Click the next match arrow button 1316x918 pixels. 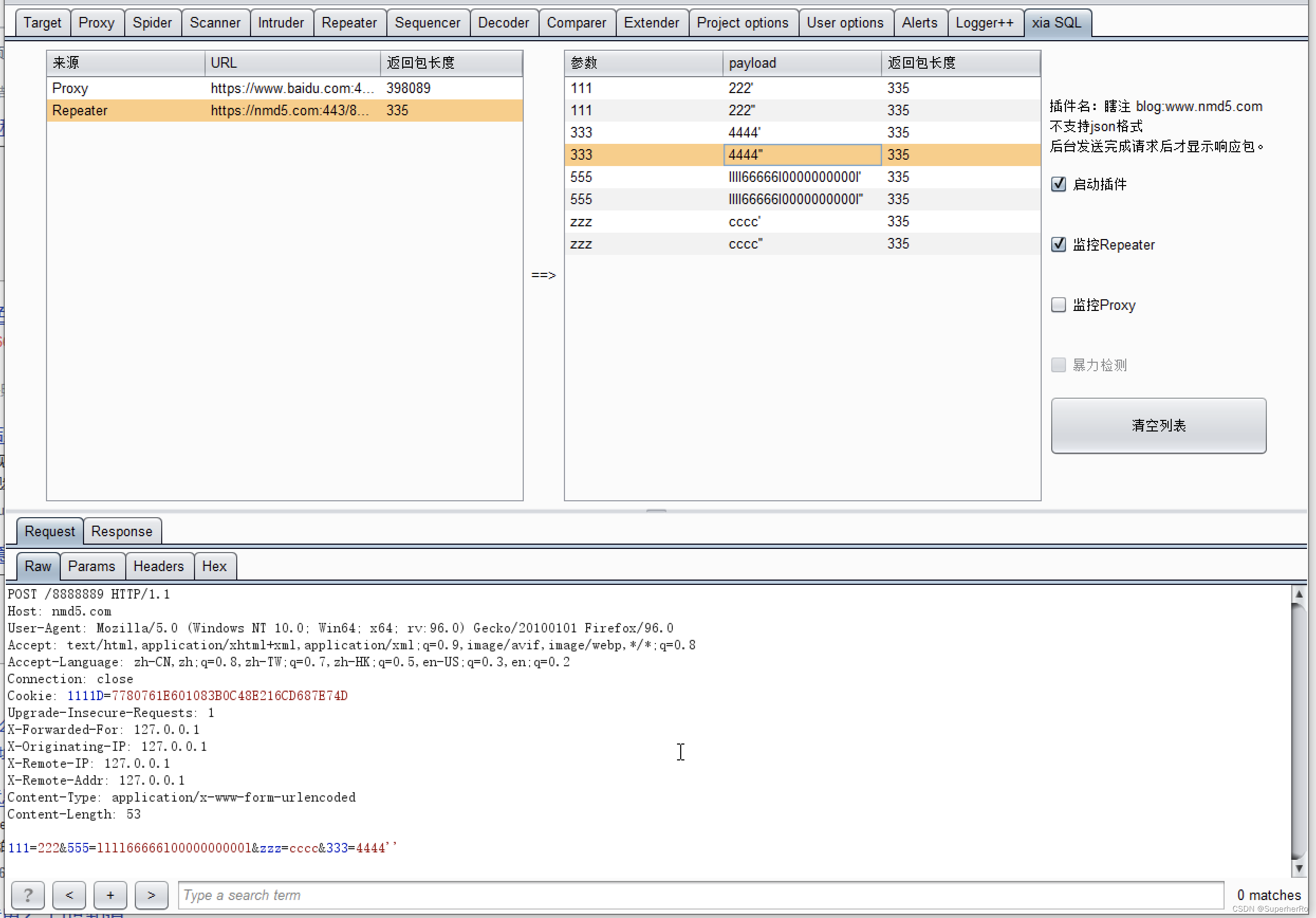[151, 895]
